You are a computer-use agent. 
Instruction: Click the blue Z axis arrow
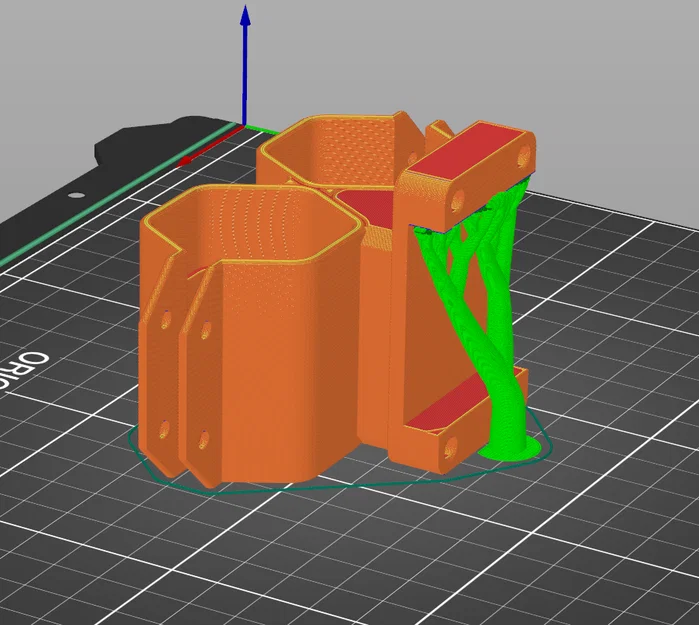point(245,65)
